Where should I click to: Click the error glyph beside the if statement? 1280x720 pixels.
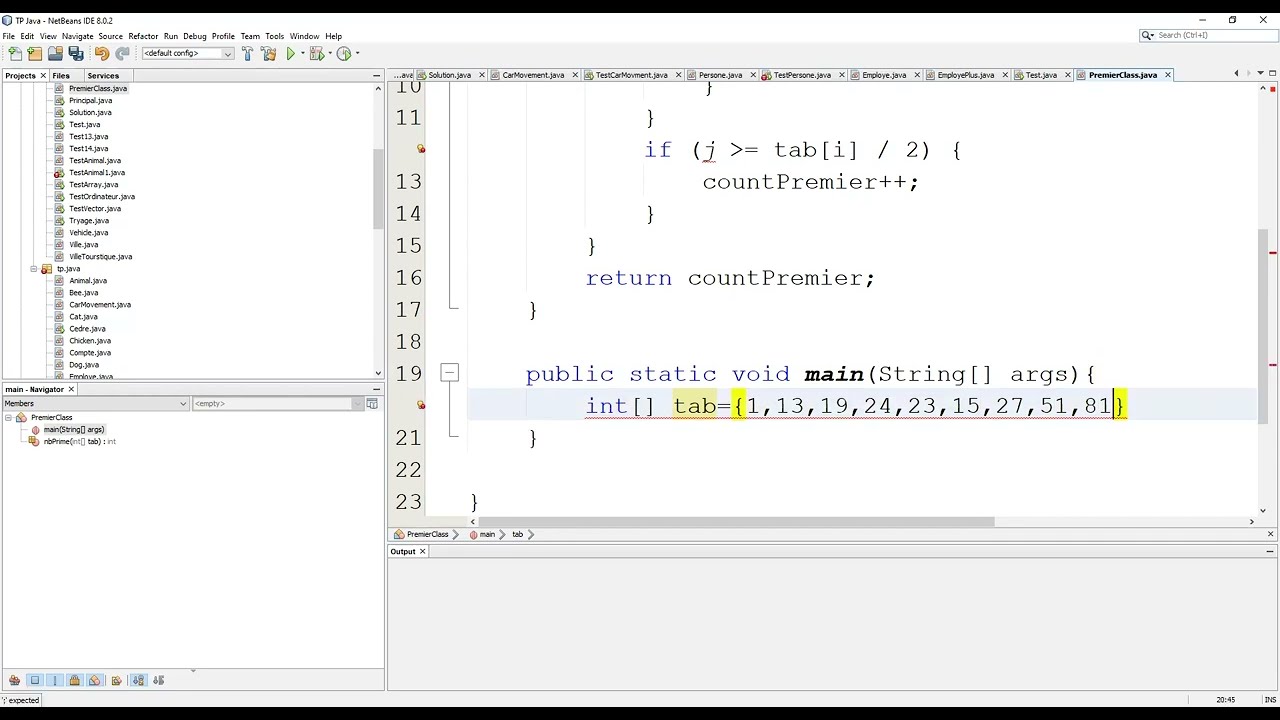pyautogui.click(x=421, y=149)
